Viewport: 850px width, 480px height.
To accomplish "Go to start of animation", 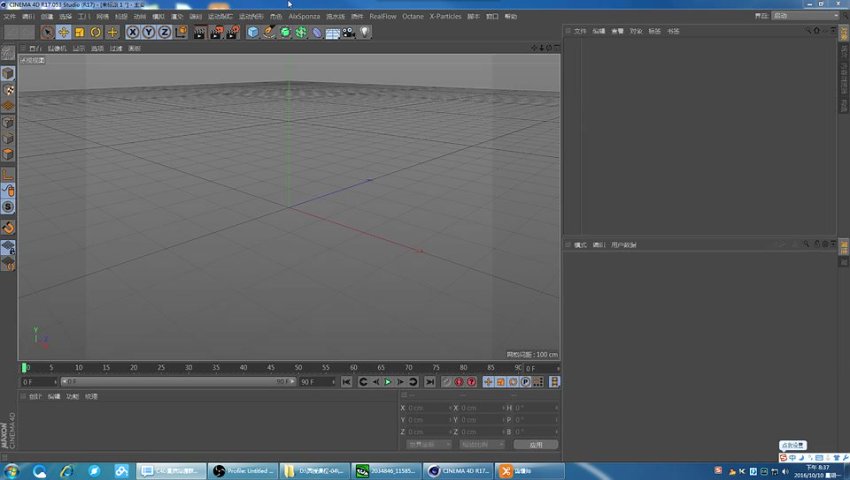I will [346, 382].
